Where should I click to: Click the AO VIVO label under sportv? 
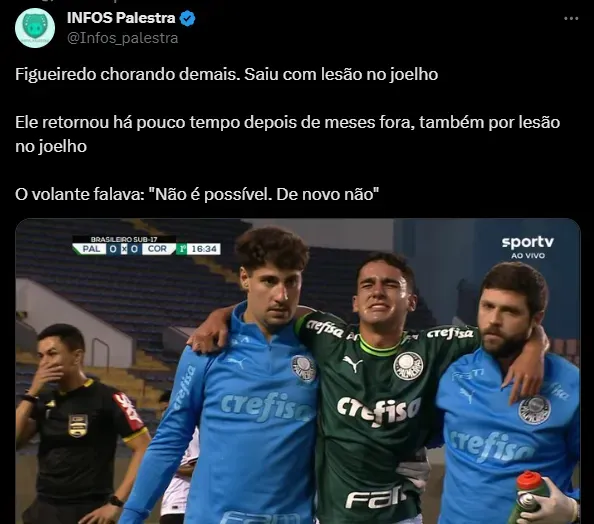coord(528,256)
